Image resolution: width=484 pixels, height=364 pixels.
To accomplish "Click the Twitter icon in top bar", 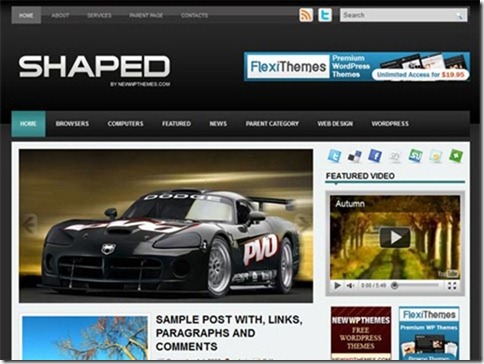I will (325, 15).
